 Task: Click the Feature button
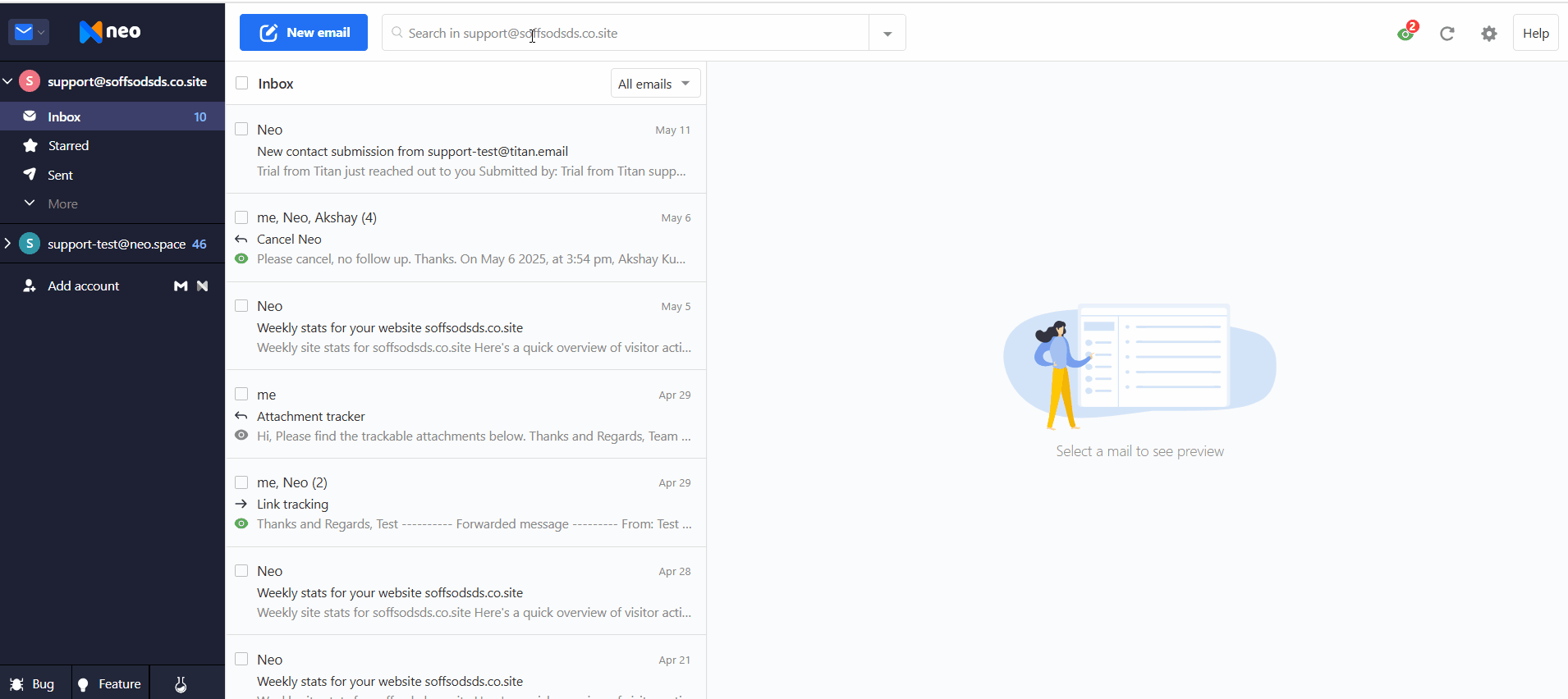click(111, 683)
